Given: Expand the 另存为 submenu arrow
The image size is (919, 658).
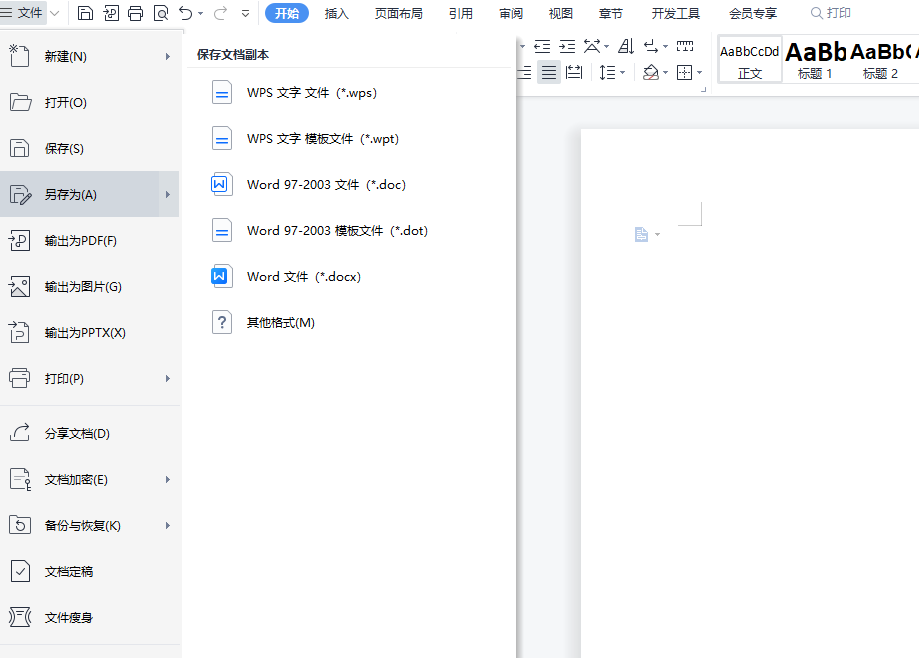Looking at the screenshot, I should (x=168, y=195).
